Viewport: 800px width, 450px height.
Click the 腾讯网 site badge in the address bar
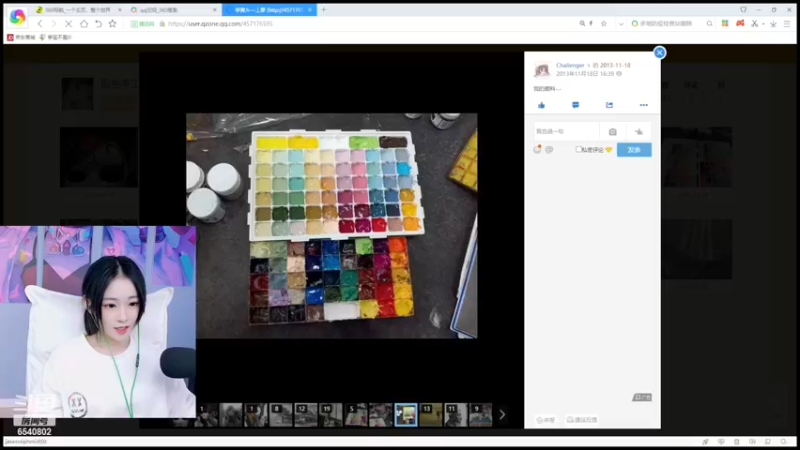coord(142,24)
